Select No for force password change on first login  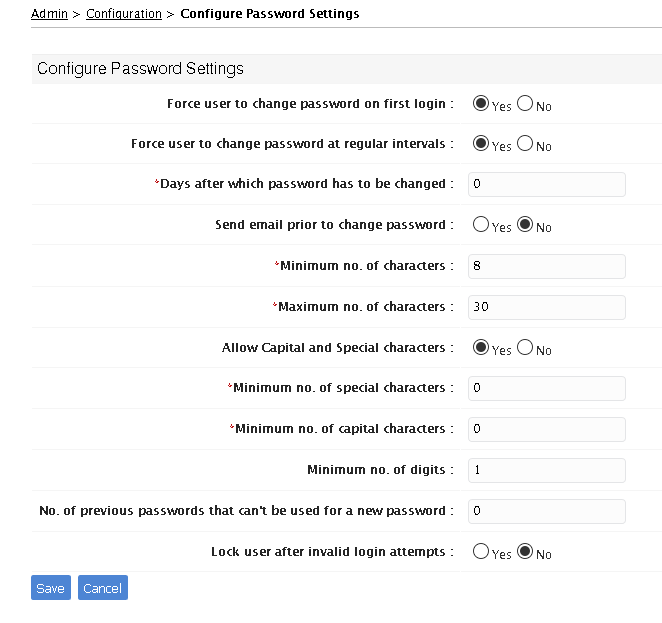(x=525, y=103)
